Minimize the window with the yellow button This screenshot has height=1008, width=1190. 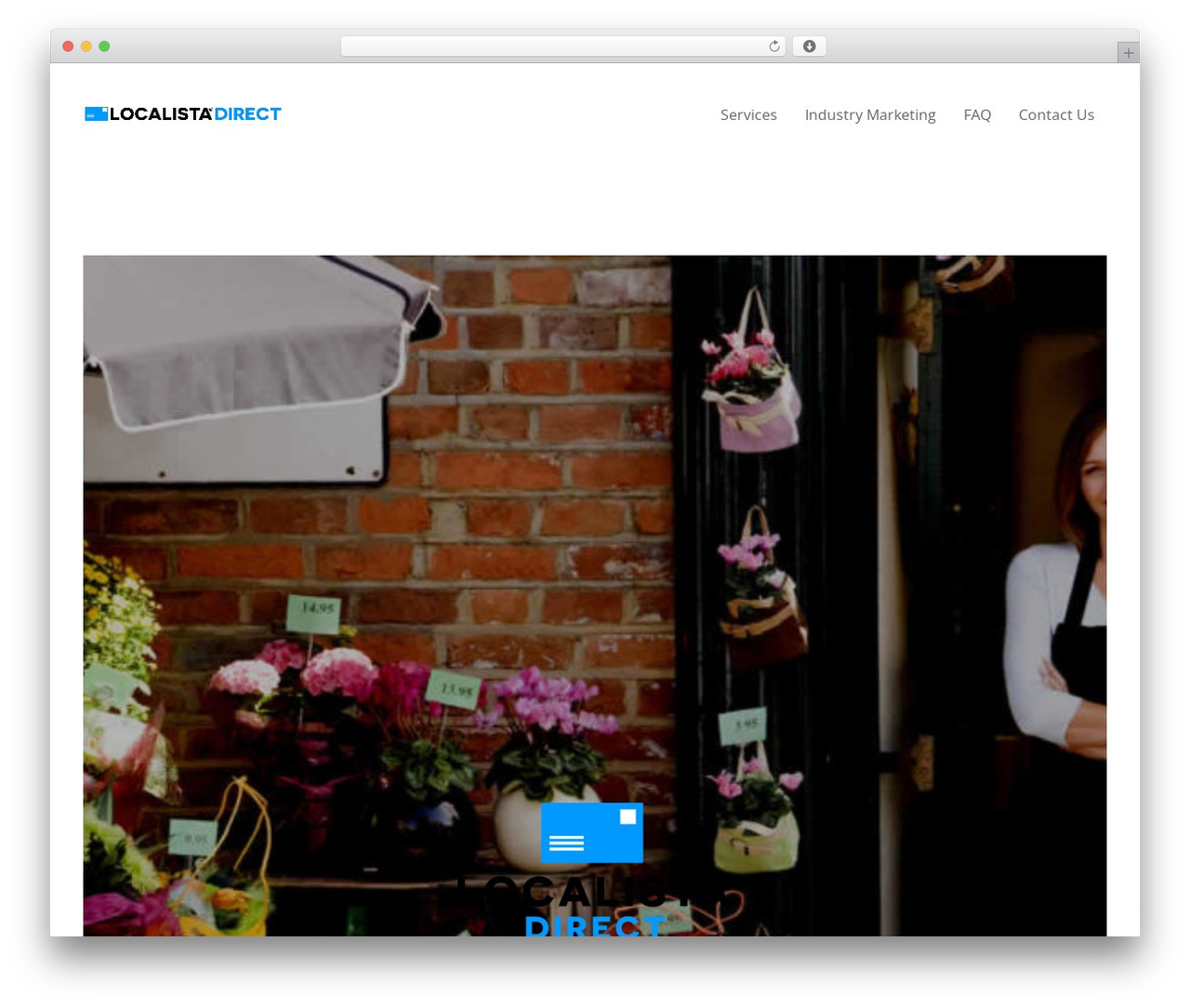86,46
